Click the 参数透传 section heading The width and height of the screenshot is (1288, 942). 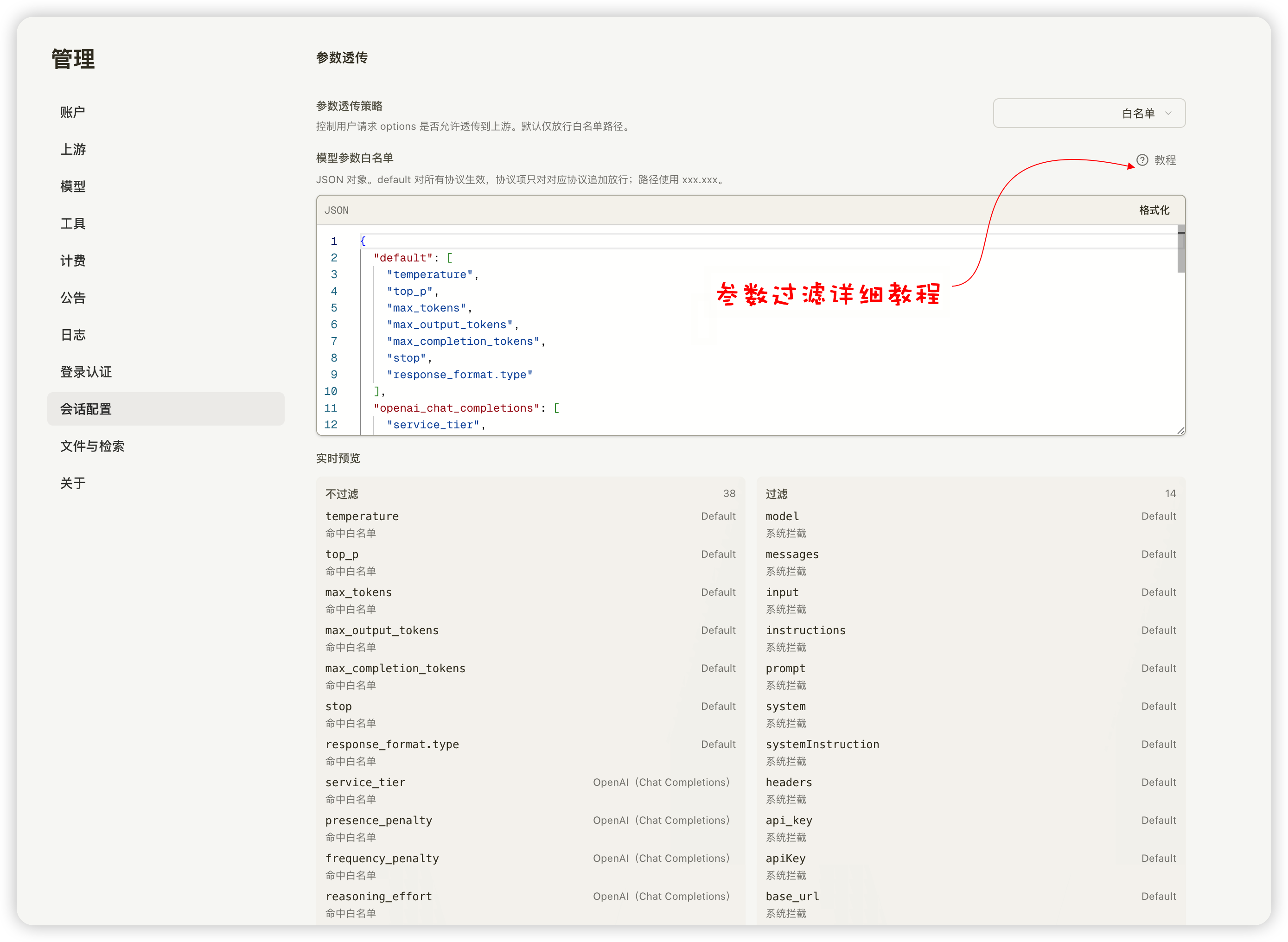[342, 57]
